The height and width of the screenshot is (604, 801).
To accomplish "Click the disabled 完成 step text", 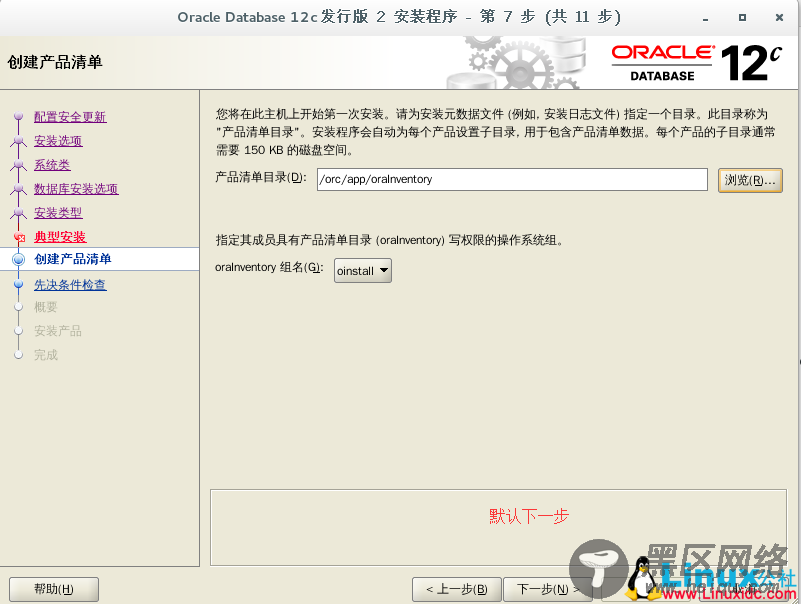I will (x=45, y=355).
